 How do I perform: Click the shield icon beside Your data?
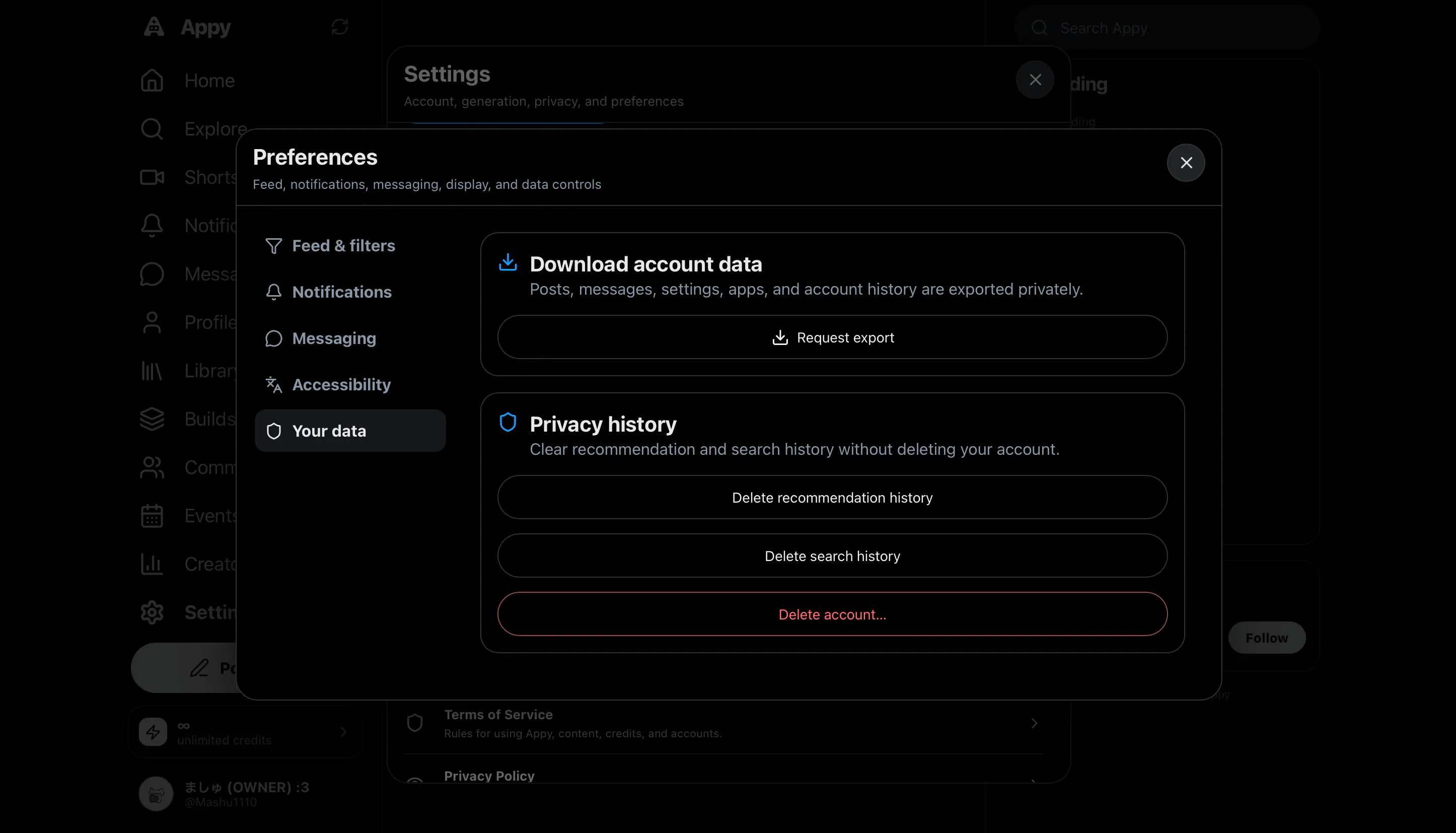274,431
